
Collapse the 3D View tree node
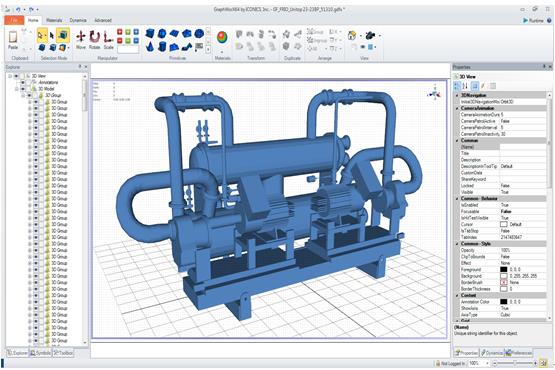tap(10, 76)
